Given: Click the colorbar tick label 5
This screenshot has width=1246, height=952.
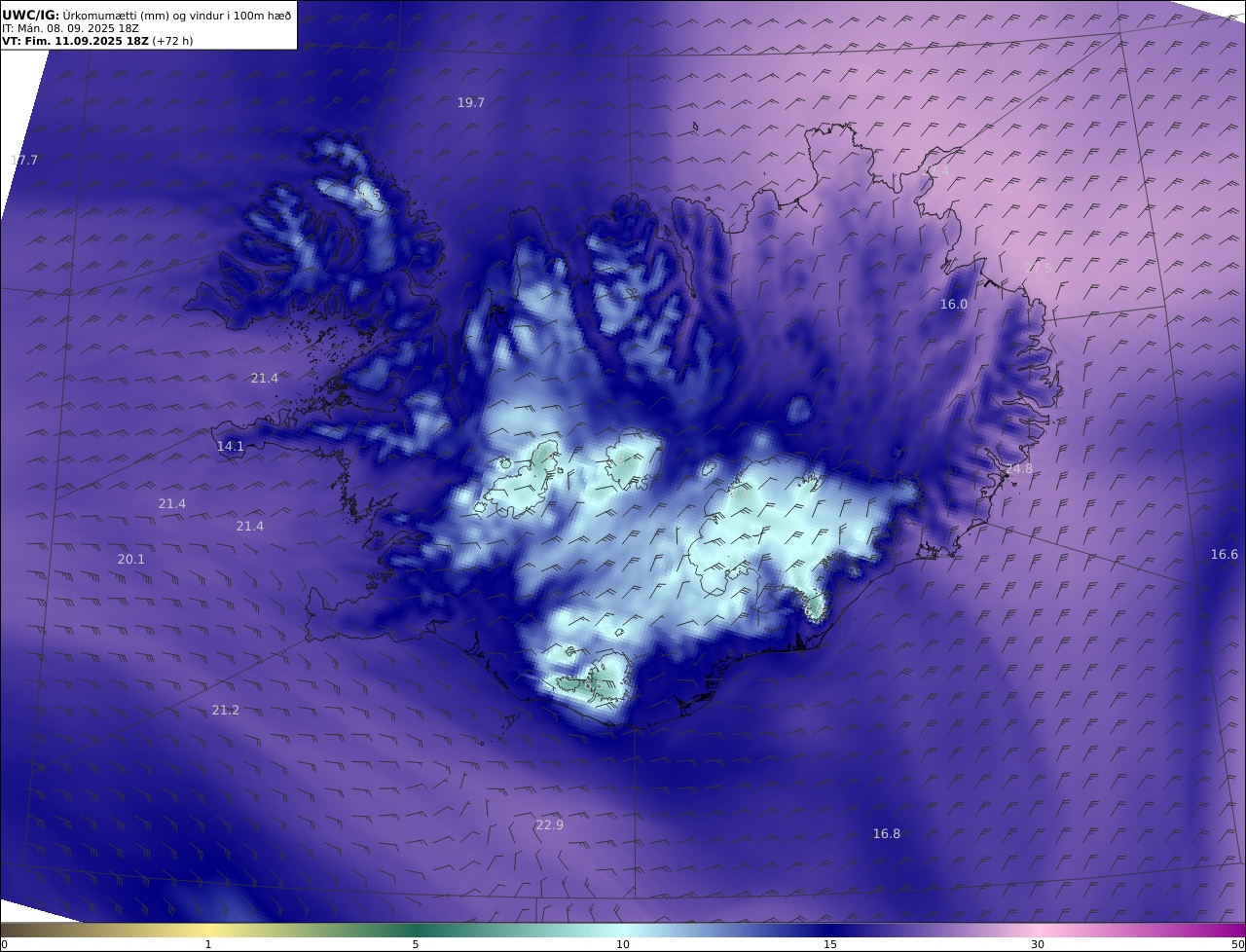Looking at the screenshot, I should coord(416,944).
